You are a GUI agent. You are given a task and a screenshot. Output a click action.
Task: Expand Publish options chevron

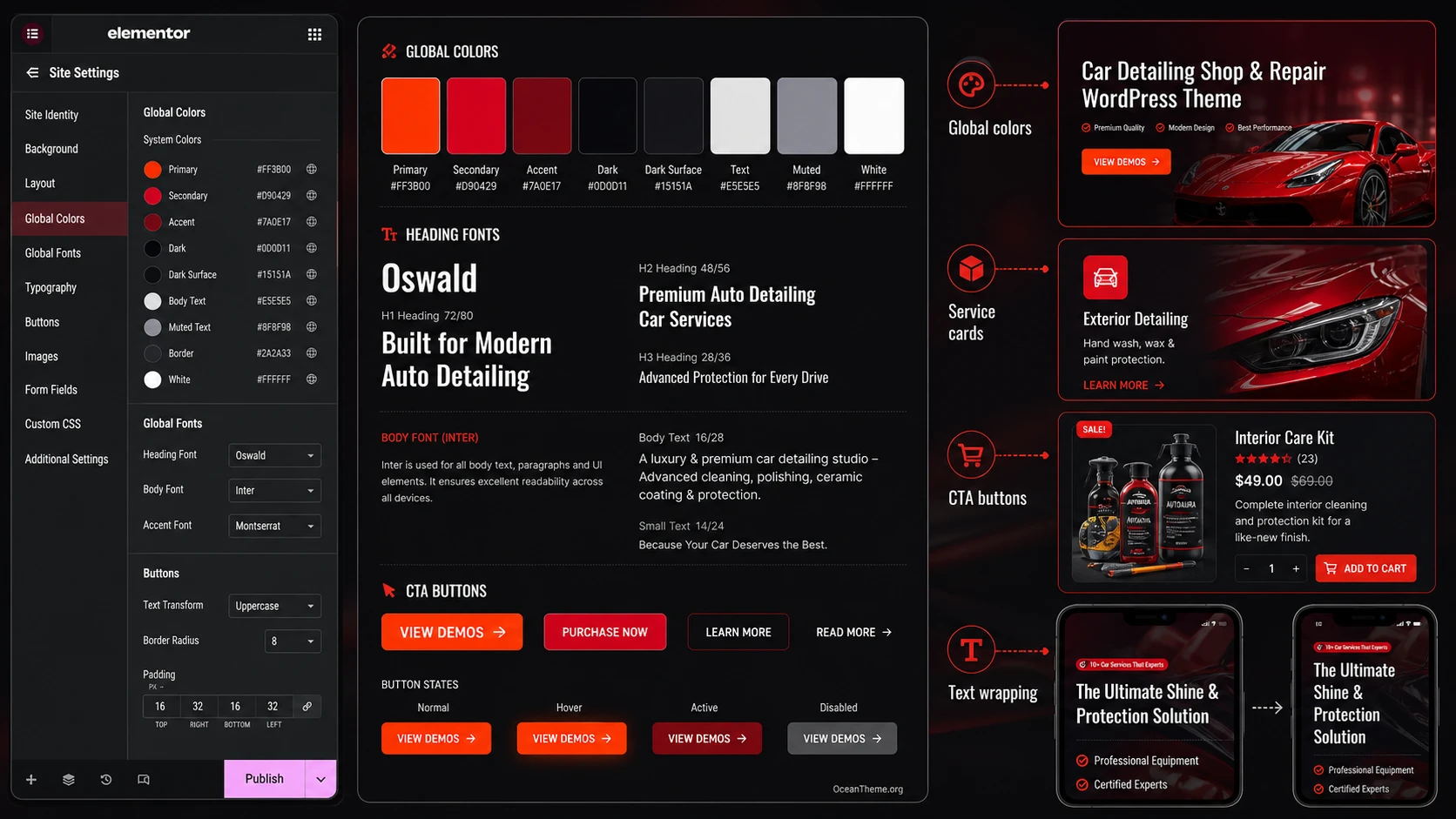320,779
